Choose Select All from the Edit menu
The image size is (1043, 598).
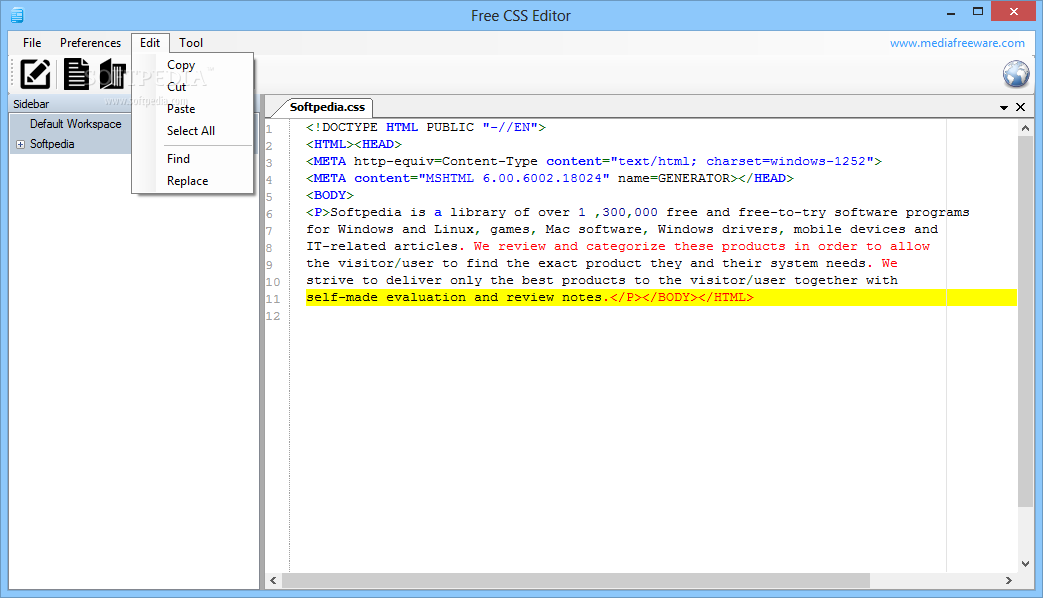click(193, 131)
